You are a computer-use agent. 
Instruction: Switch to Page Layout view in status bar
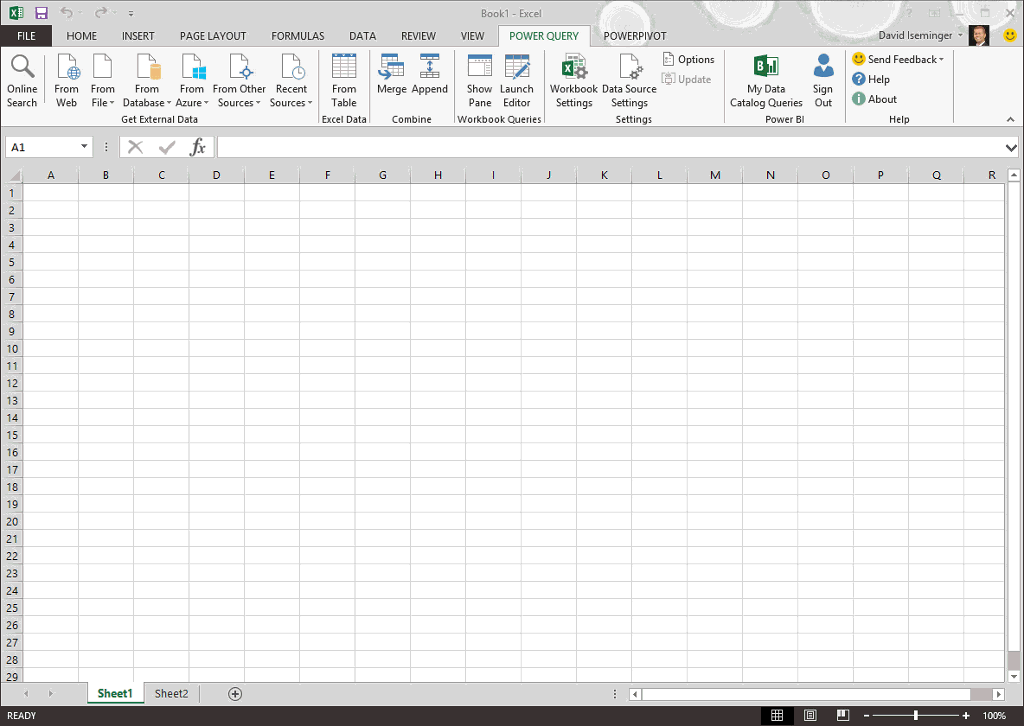(810, 716)
